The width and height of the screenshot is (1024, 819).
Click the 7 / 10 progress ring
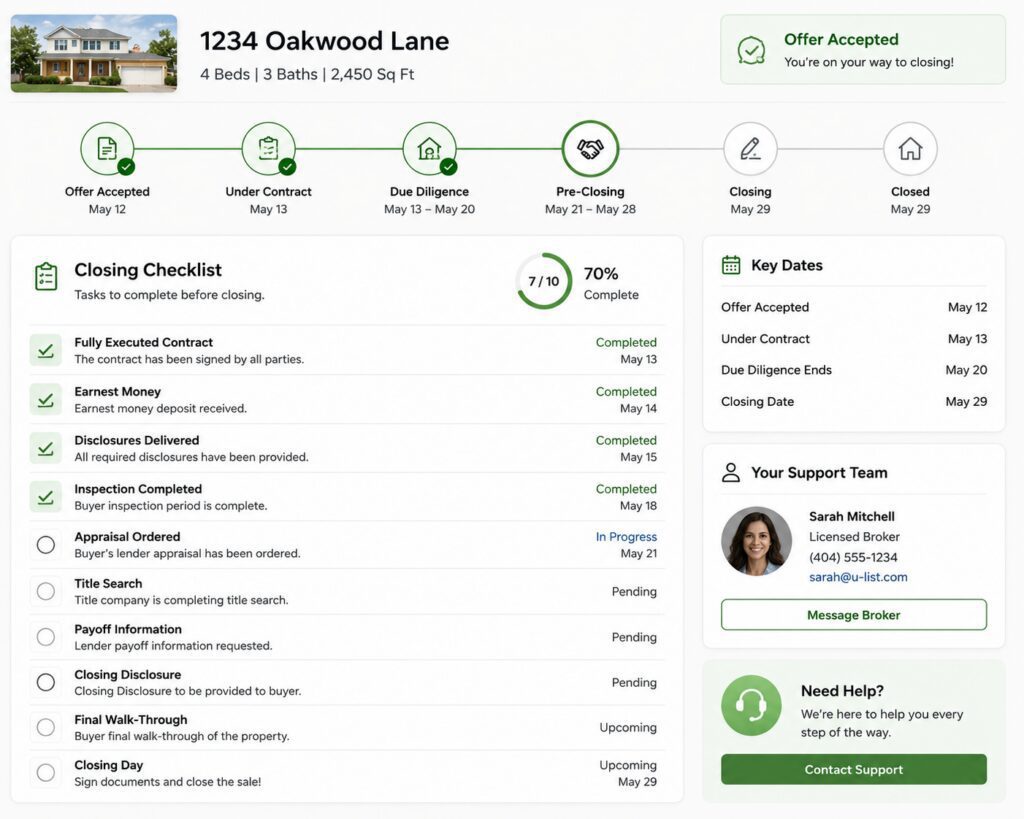pos(544,281)
